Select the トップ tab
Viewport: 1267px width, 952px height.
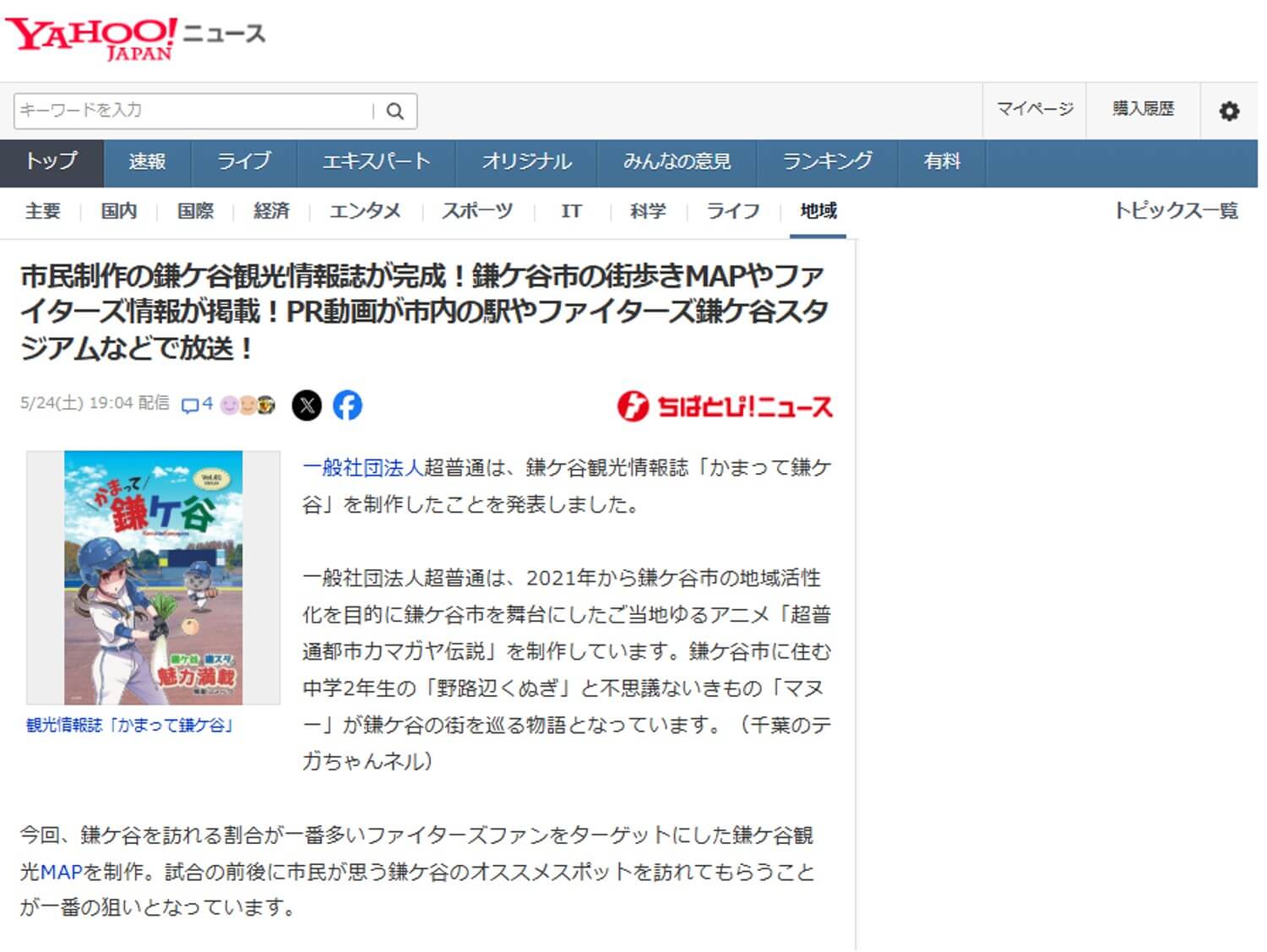pos(52,163)
